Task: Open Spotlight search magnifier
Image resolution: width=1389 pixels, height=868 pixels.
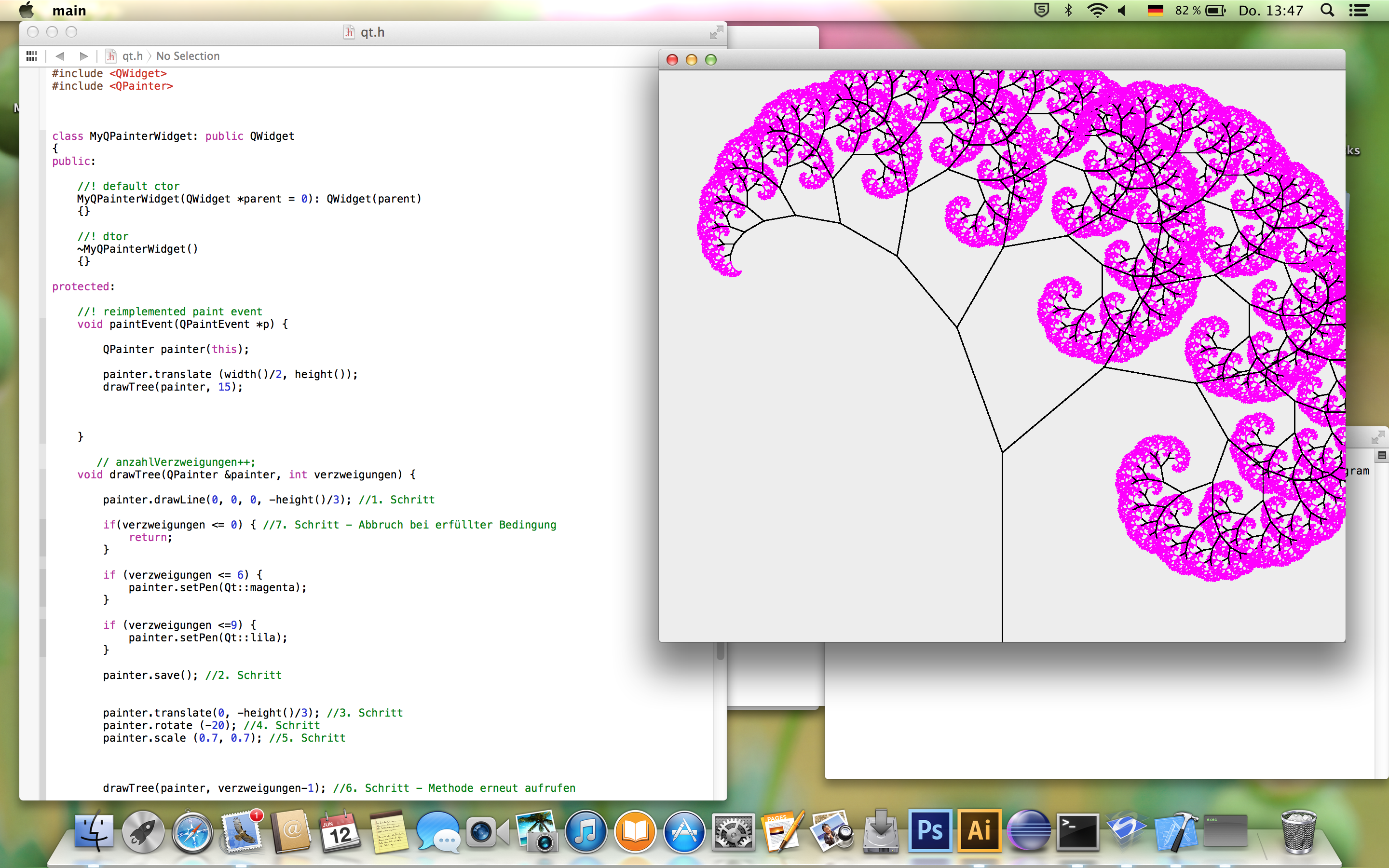Action: coord(1327,10)
